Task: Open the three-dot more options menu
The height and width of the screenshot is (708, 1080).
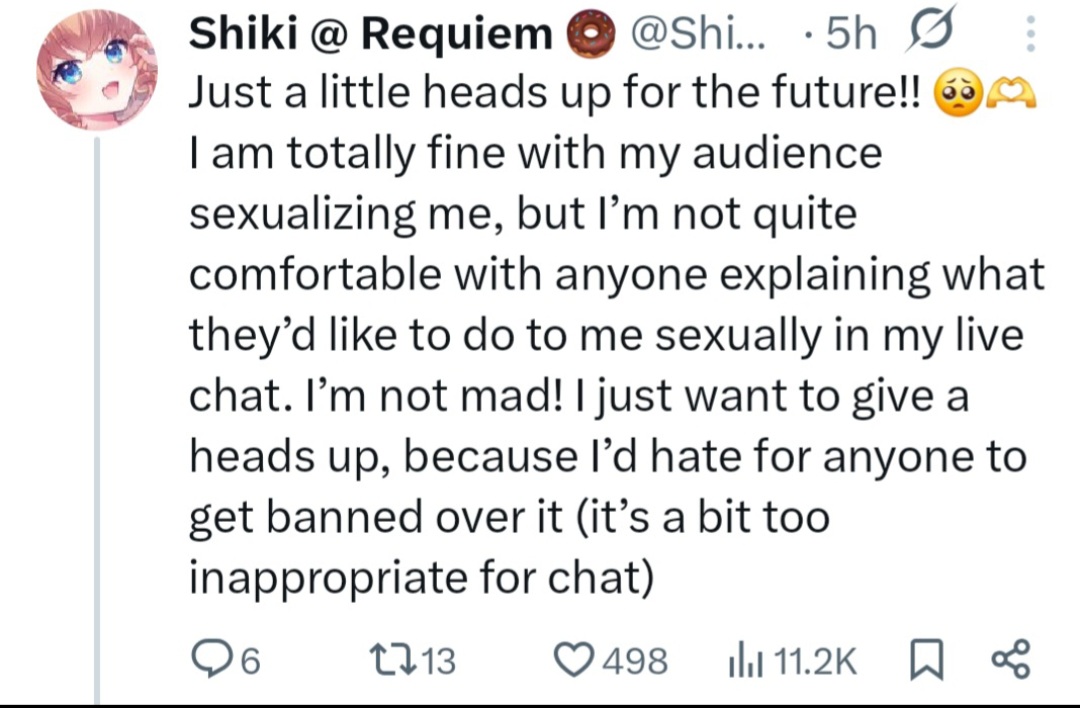Action: click(1031, 37)
